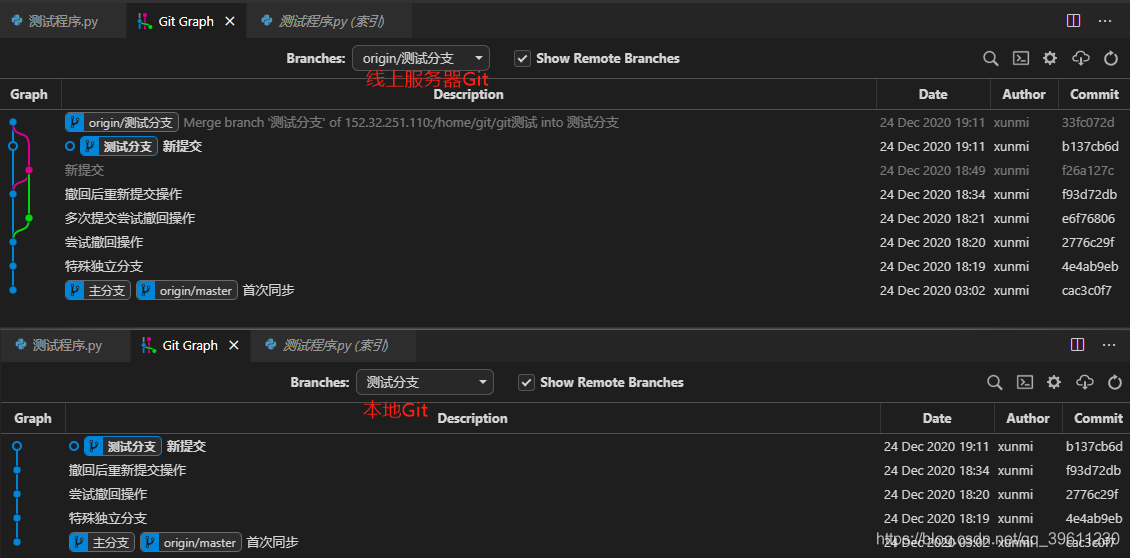Open more actions ellipsis in lower tab bar

1109,345
